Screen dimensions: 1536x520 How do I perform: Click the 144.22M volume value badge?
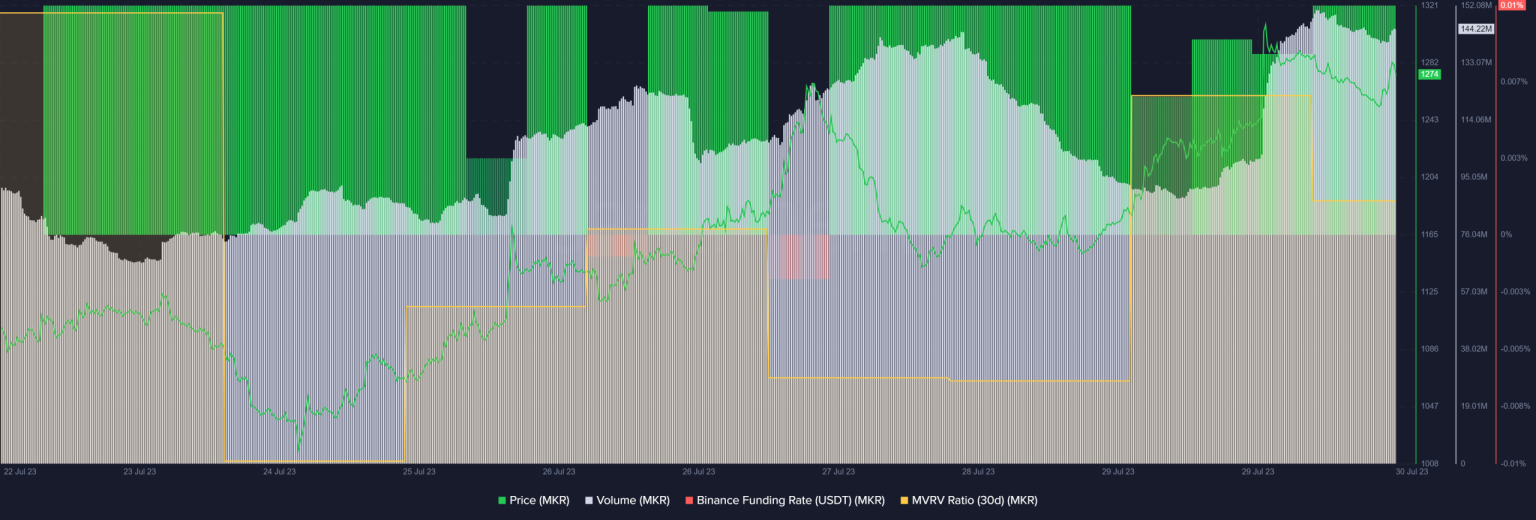click(x=1476, y=29)
